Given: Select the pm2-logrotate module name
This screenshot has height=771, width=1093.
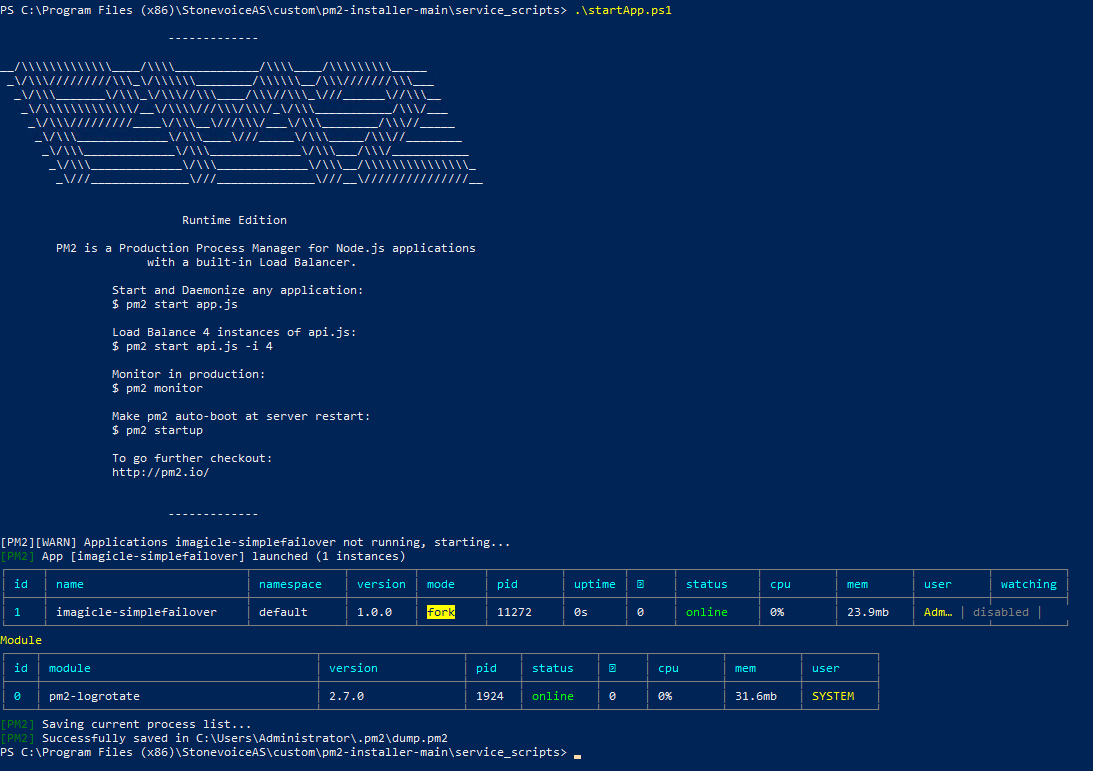Looking at the screenshot, I should [x=94, y=696].
